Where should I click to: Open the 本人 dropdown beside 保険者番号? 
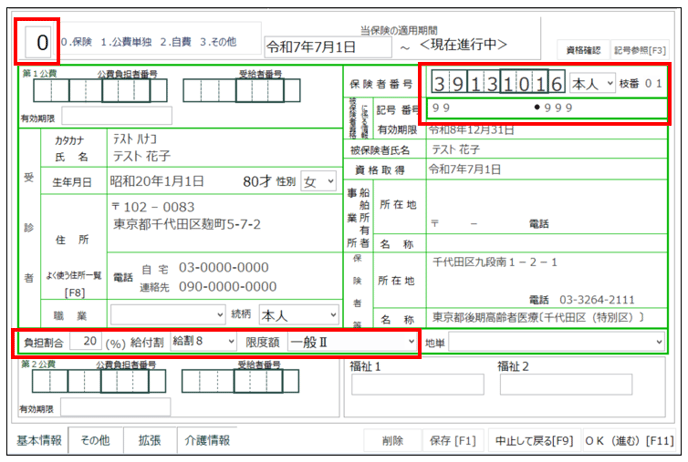click(x=596, y=84)
